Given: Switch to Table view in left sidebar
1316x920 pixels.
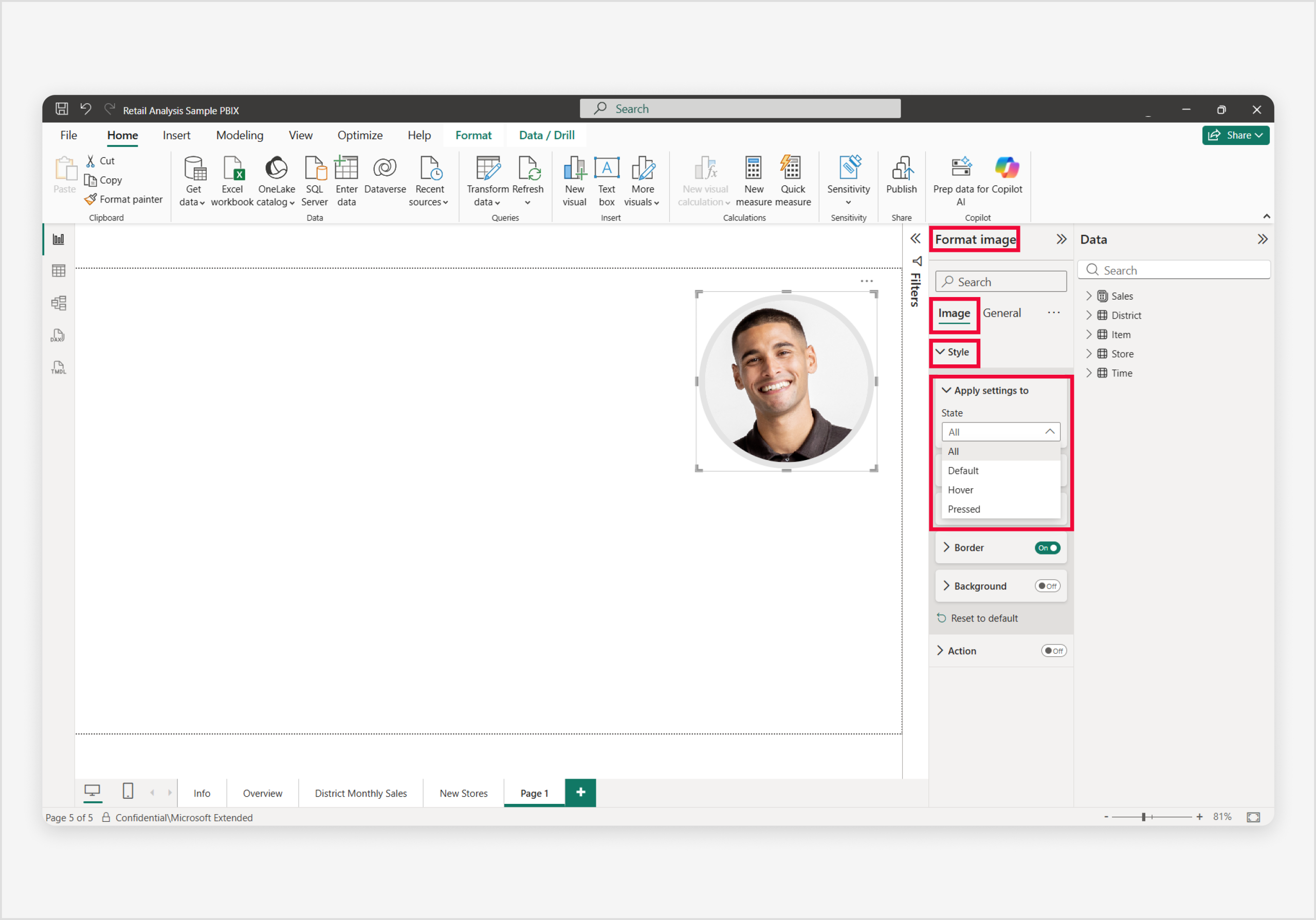Looking at the screenshot, I should [59, 270].
